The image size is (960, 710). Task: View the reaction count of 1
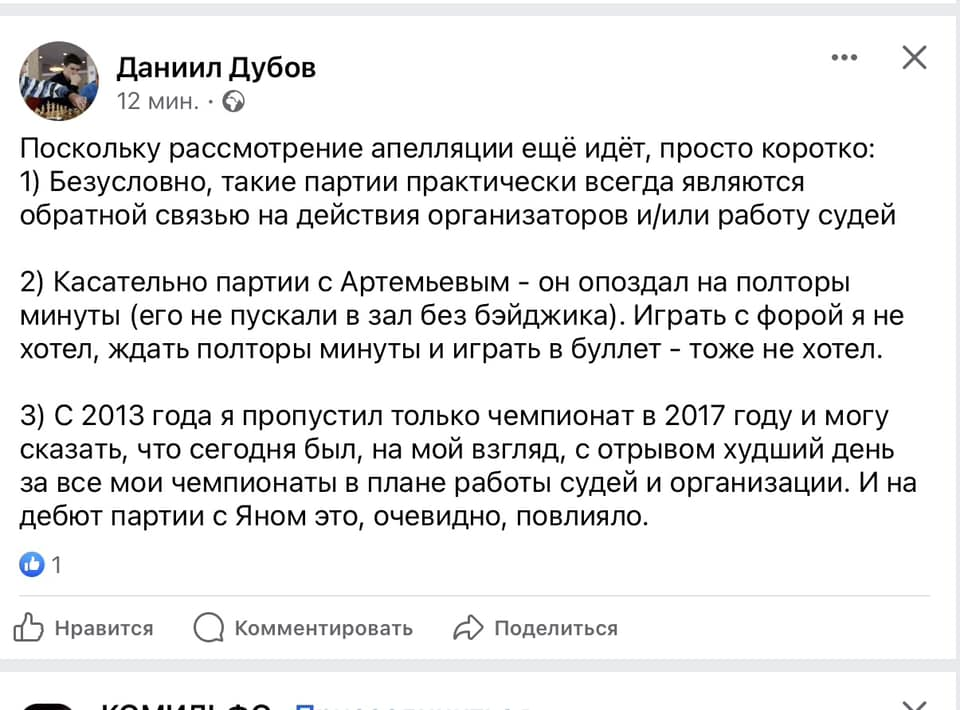point(57,565)
